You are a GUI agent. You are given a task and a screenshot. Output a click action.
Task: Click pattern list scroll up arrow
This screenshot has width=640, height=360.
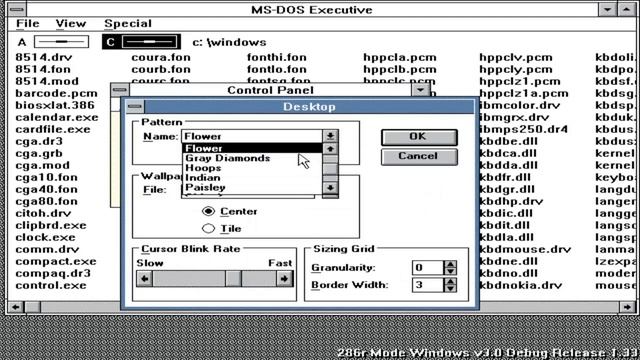tap(330, 149)
